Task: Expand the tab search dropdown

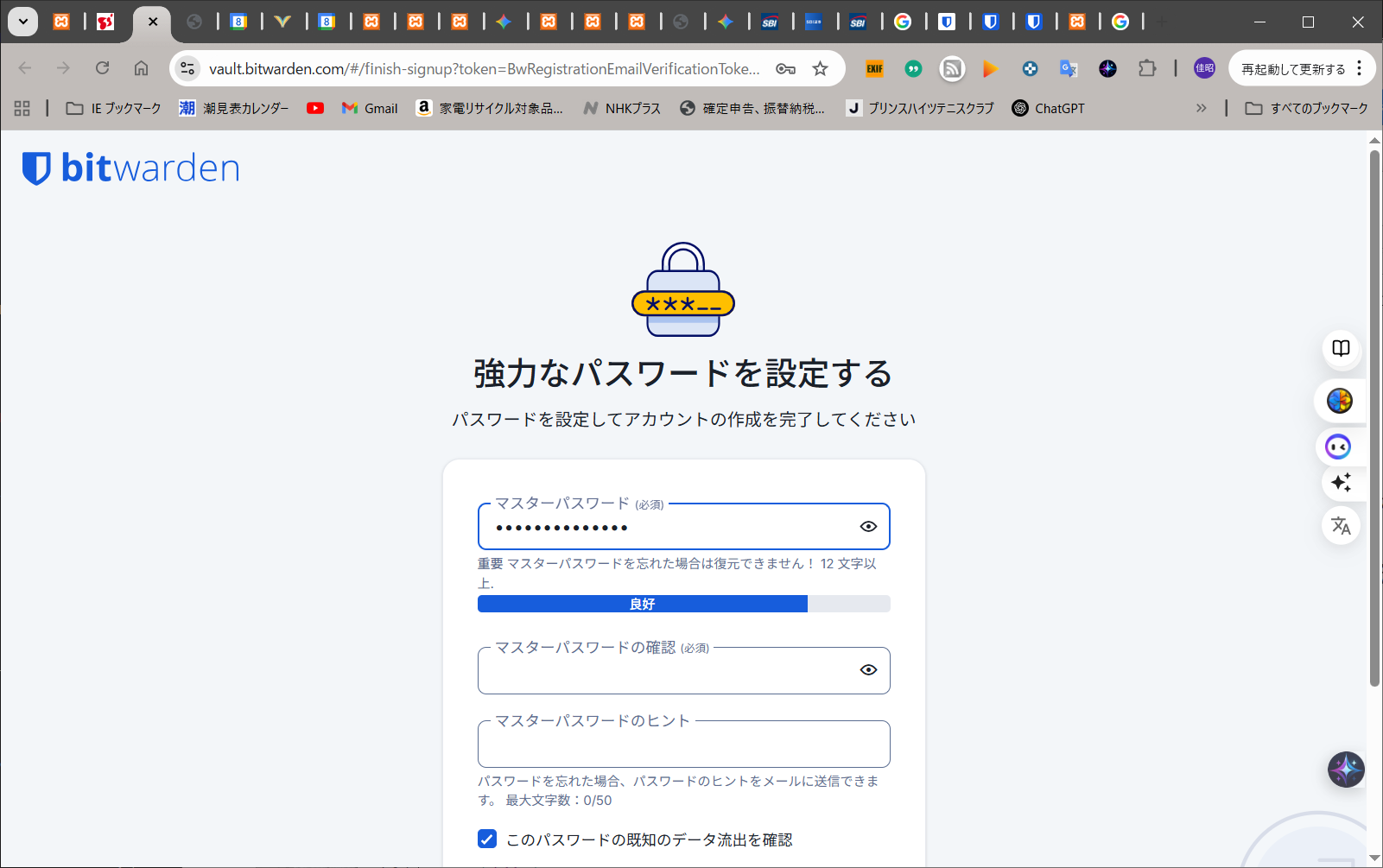Action: coord(23,22)
